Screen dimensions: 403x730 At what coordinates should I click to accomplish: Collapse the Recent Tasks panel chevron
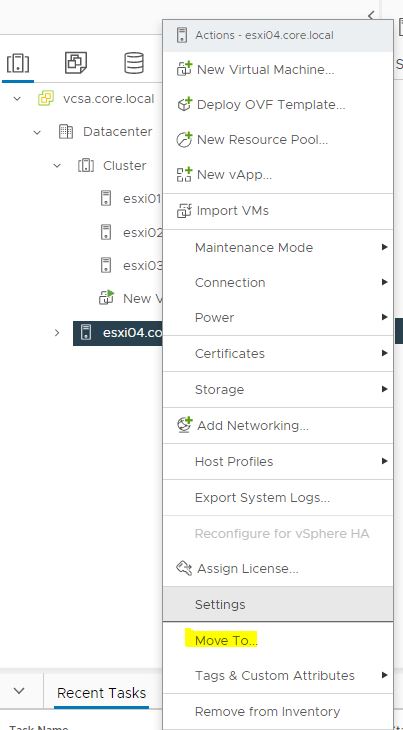[x=19, y=691]
